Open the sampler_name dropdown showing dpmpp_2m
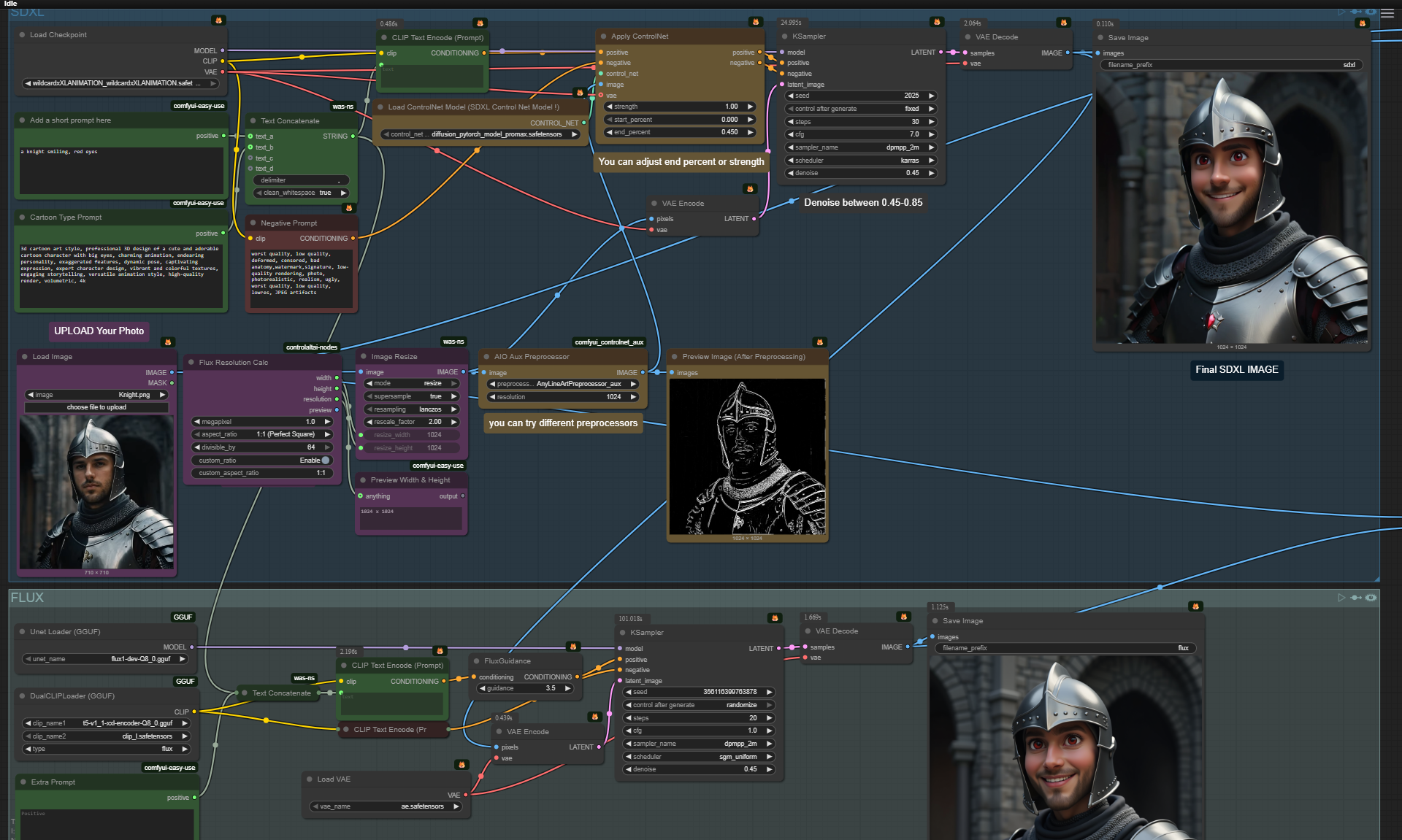The height and width of the screenshot is (840, 1402). click(859, 147)
